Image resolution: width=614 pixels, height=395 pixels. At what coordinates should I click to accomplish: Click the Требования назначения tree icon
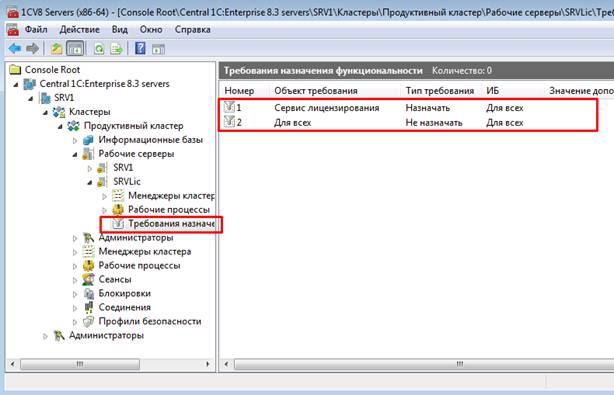tap(118, 224)
